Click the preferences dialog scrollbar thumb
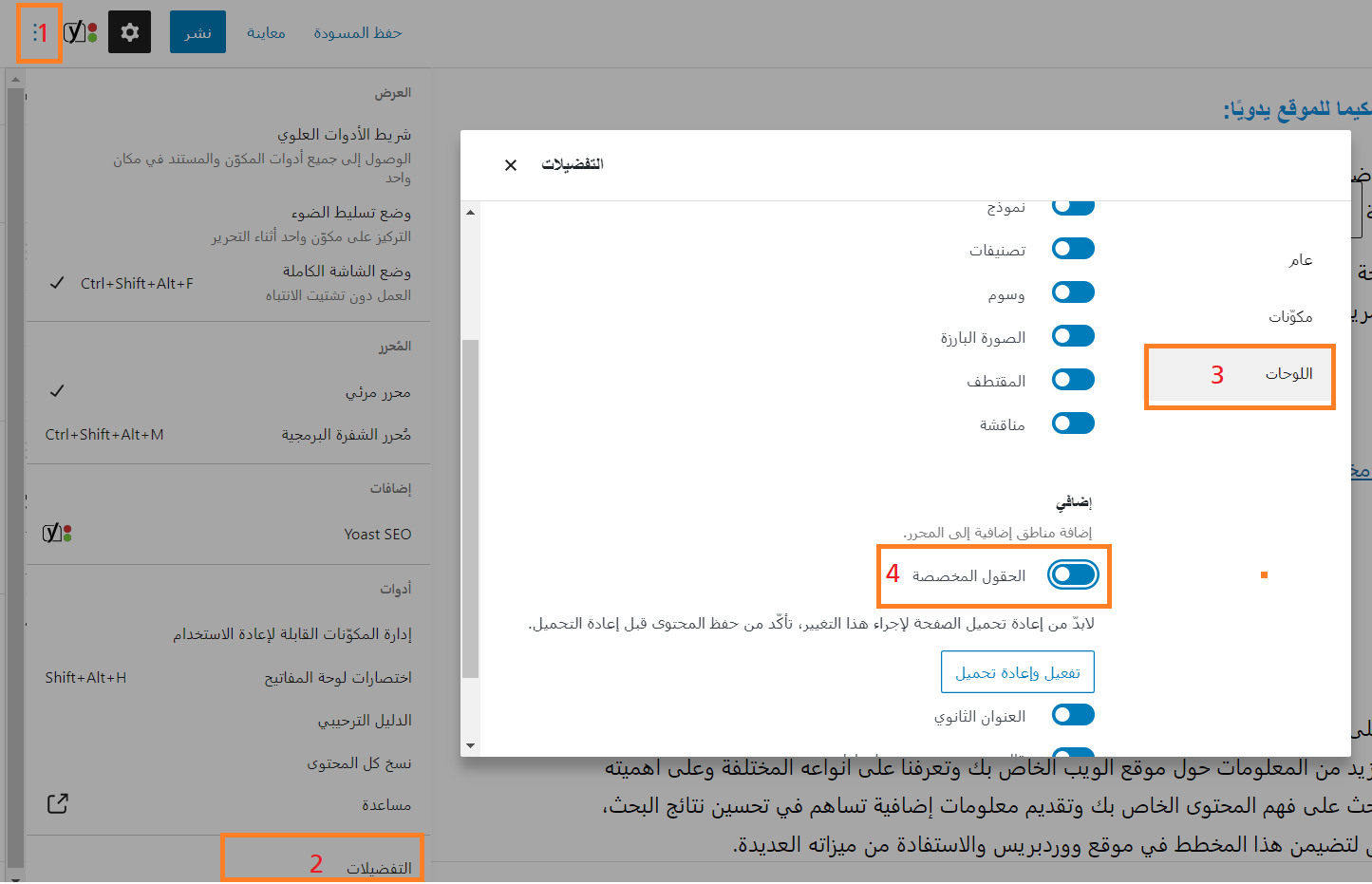1372x884 pixels. (x=470, y=509)
